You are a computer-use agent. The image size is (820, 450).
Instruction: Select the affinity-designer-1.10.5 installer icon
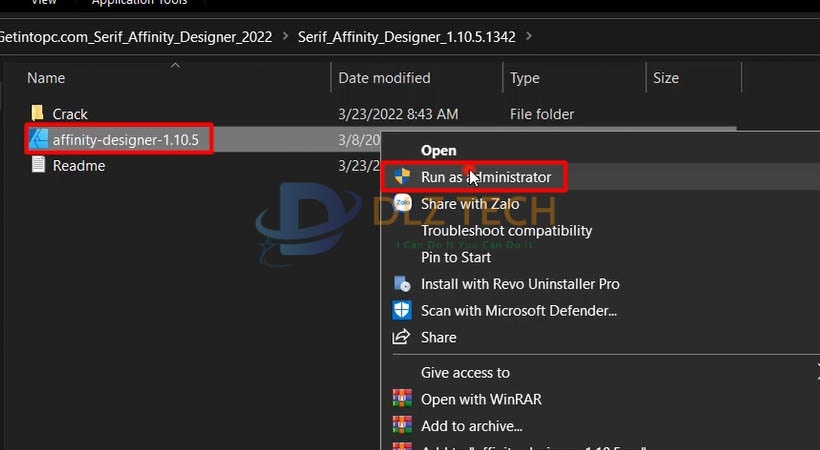tap(38, 139)
